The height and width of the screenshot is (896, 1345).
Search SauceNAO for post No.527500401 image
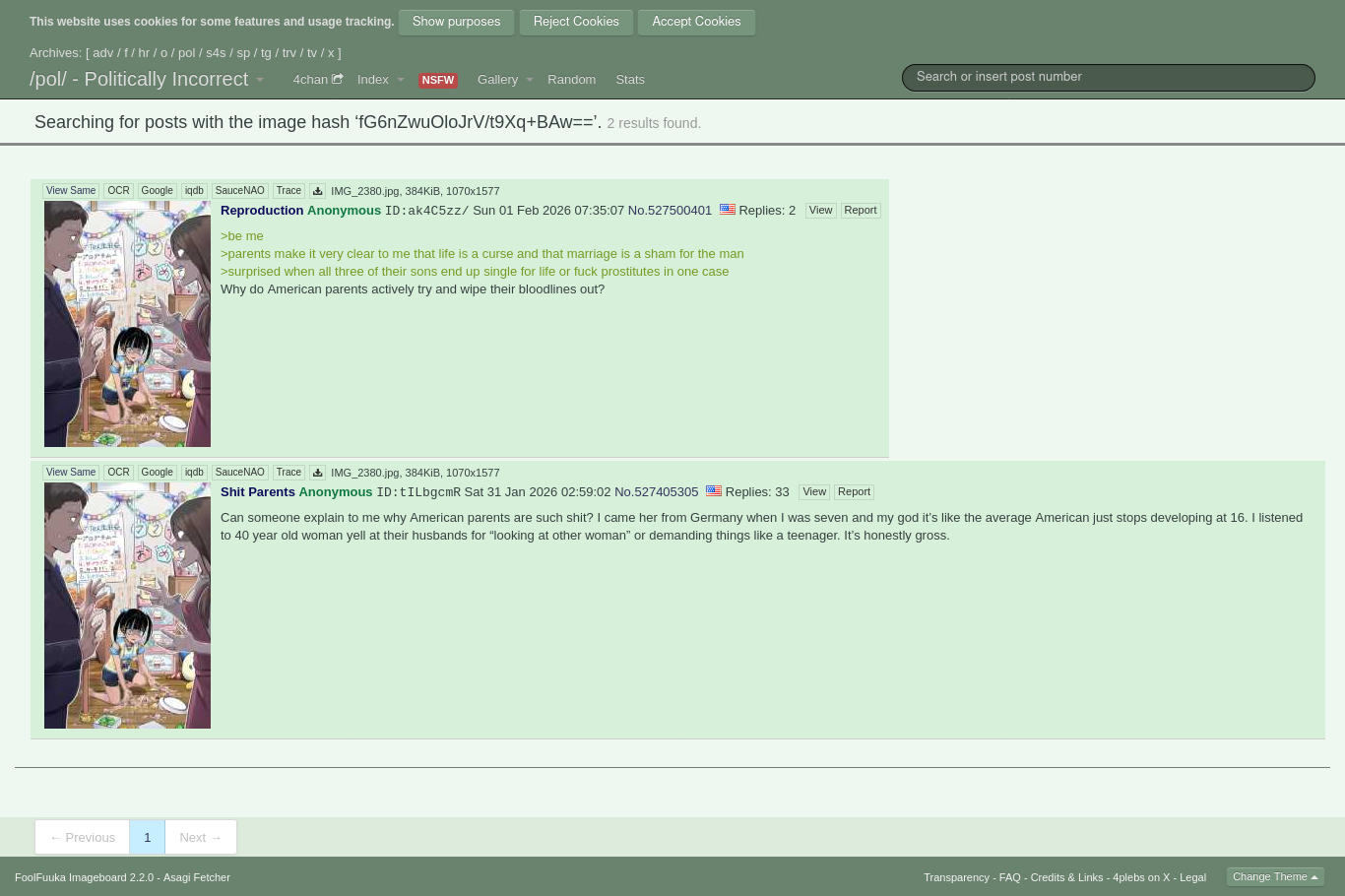tap(239, 191)
